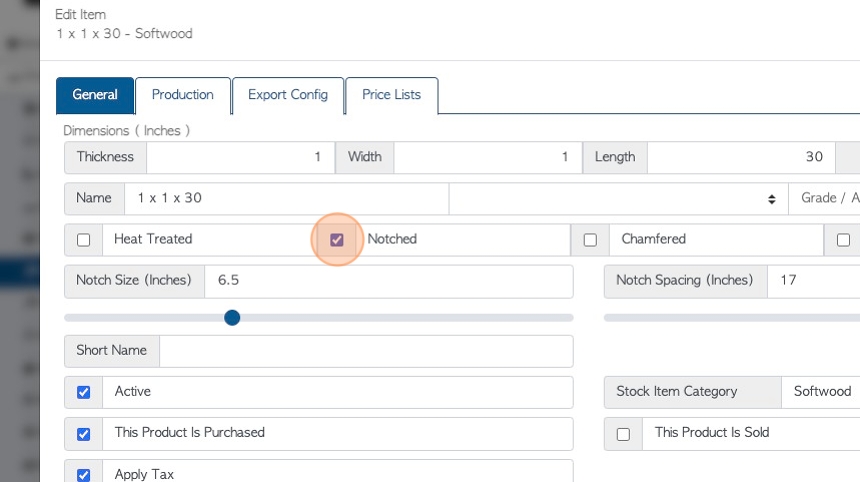Image resolution: width=860 pixels, height=482 pixels.
Task: Click the Width input field
Action: click(488, 157)
